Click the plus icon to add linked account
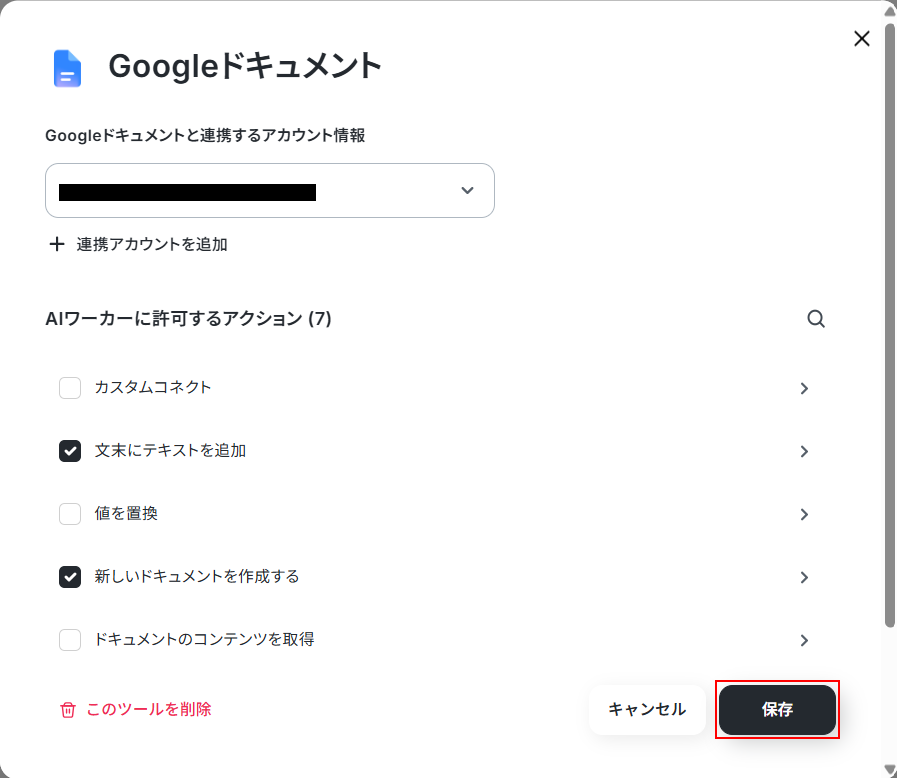The width and height of the screenshot is (897, 778). click(x=57, y=244)
